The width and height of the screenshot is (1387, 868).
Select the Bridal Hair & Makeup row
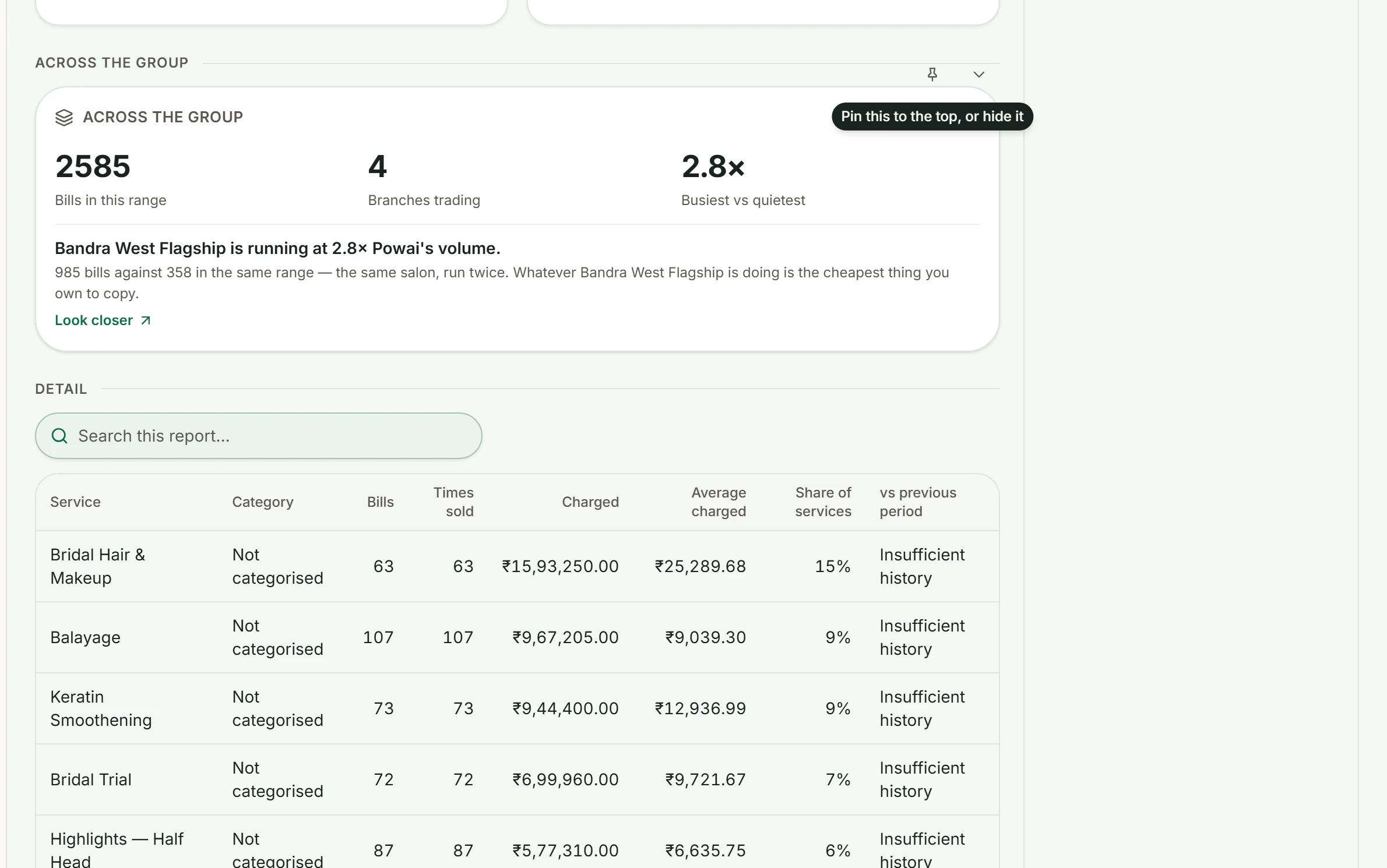point(518,566)
